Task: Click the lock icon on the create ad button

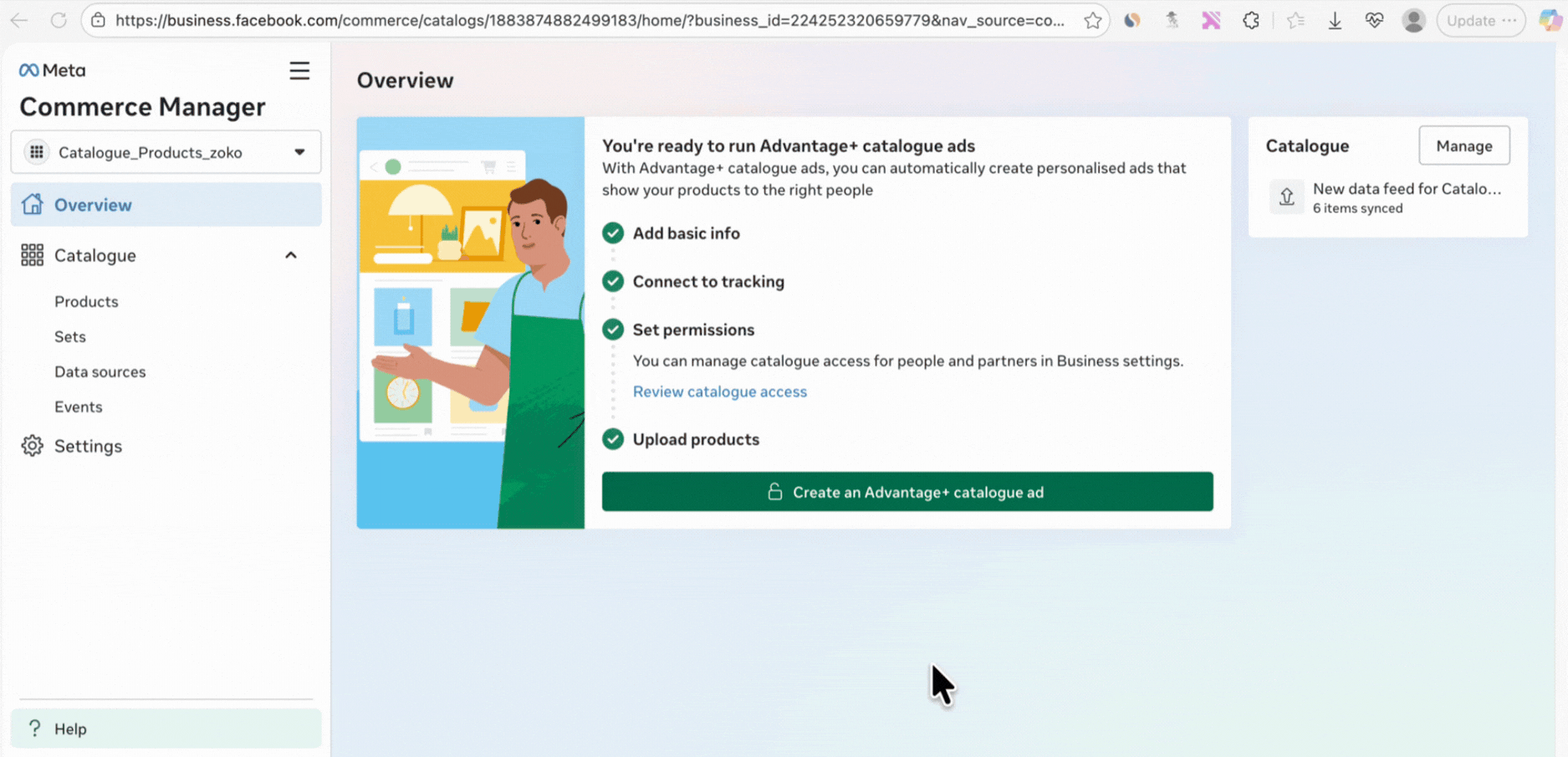Action: click(x=775, y=492)
